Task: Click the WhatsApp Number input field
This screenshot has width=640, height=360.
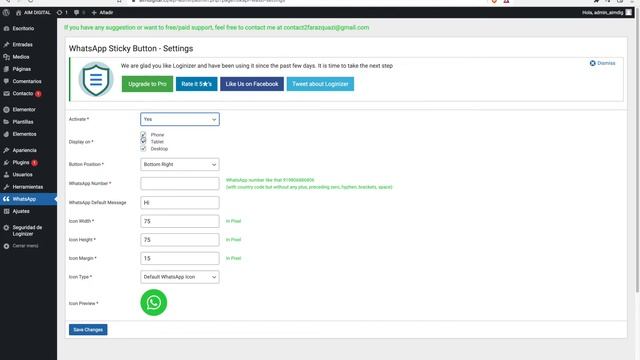Action: click(180, 183)
